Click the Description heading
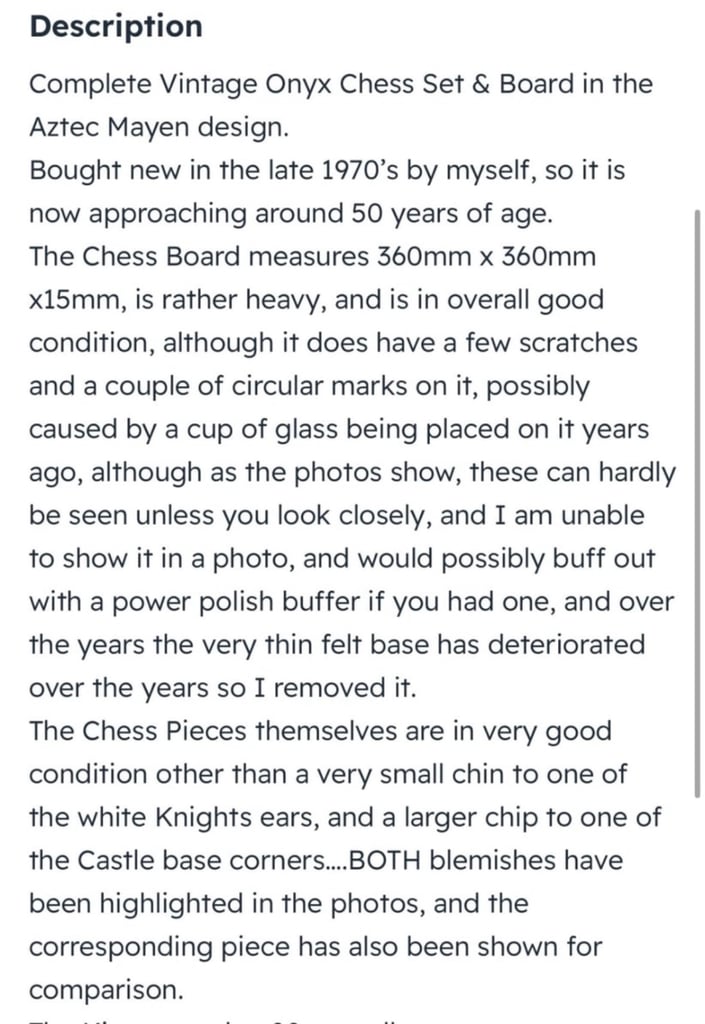This screenshot has width=705, height=1024. (116, 27)
